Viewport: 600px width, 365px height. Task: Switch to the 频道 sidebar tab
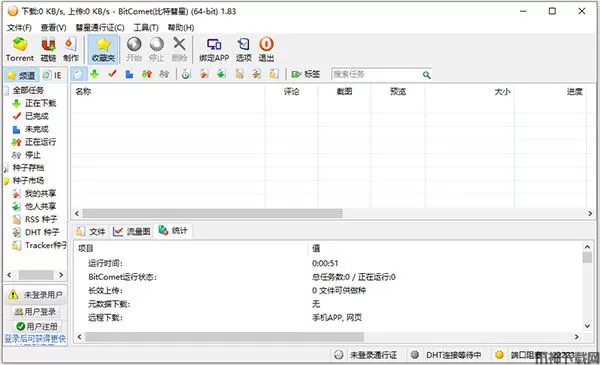[21, 75]
